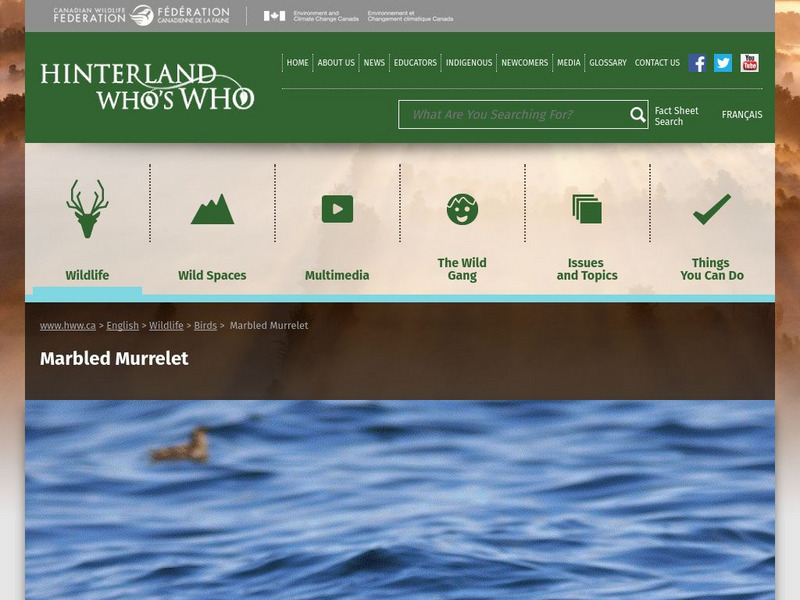Select the Wild Spaces label
The image size is (800, 600).
pos(212,276)
